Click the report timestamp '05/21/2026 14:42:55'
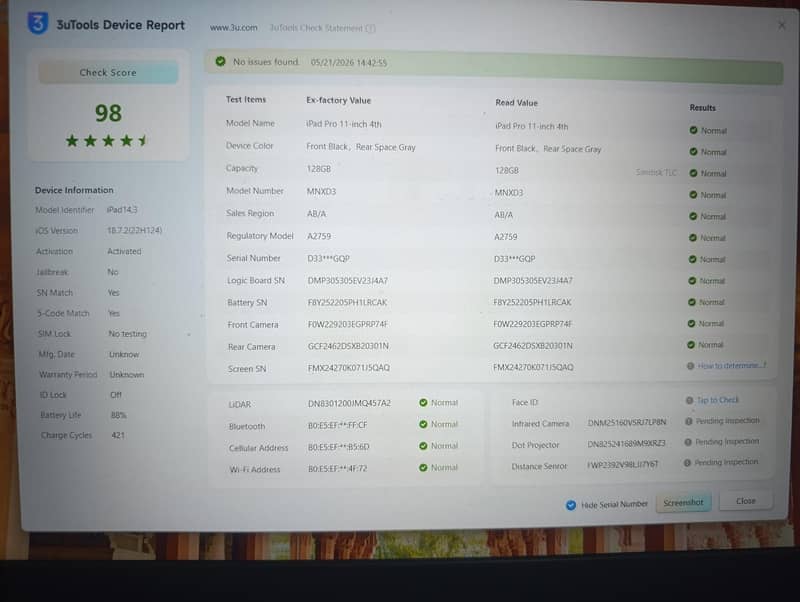 pyautogui.click(x=348, y=63)
